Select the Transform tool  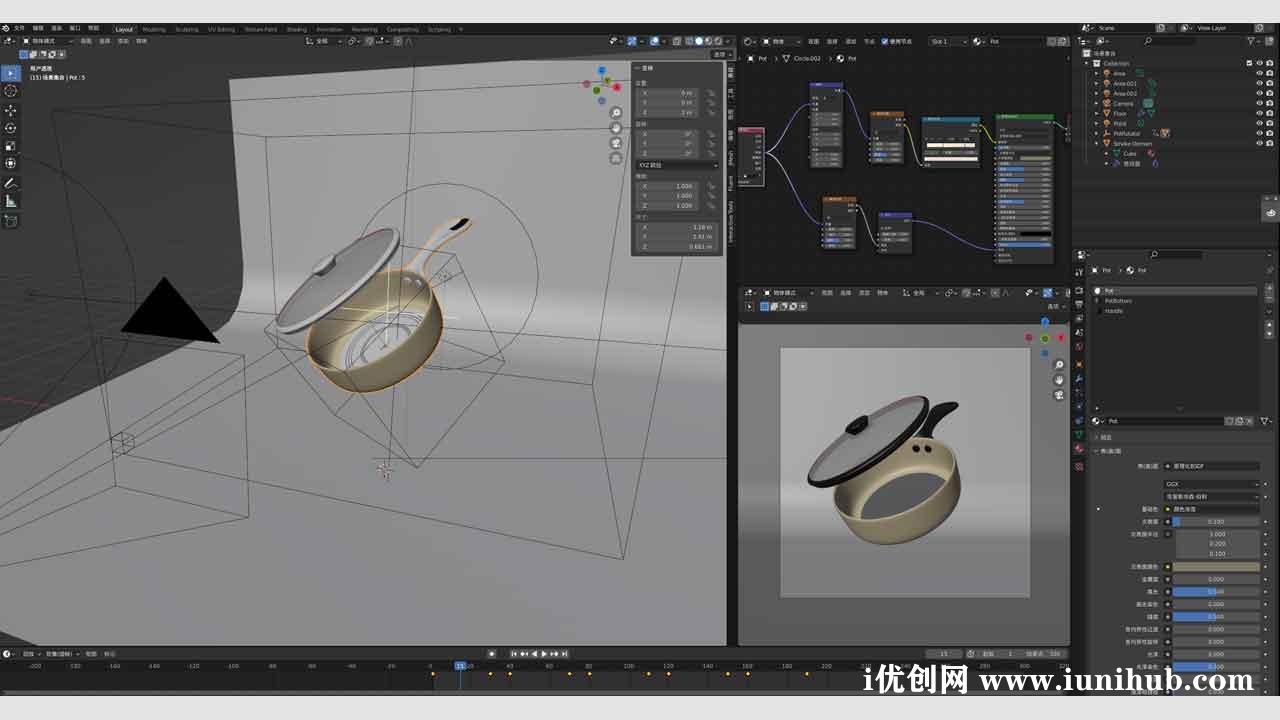coord(11,163)
